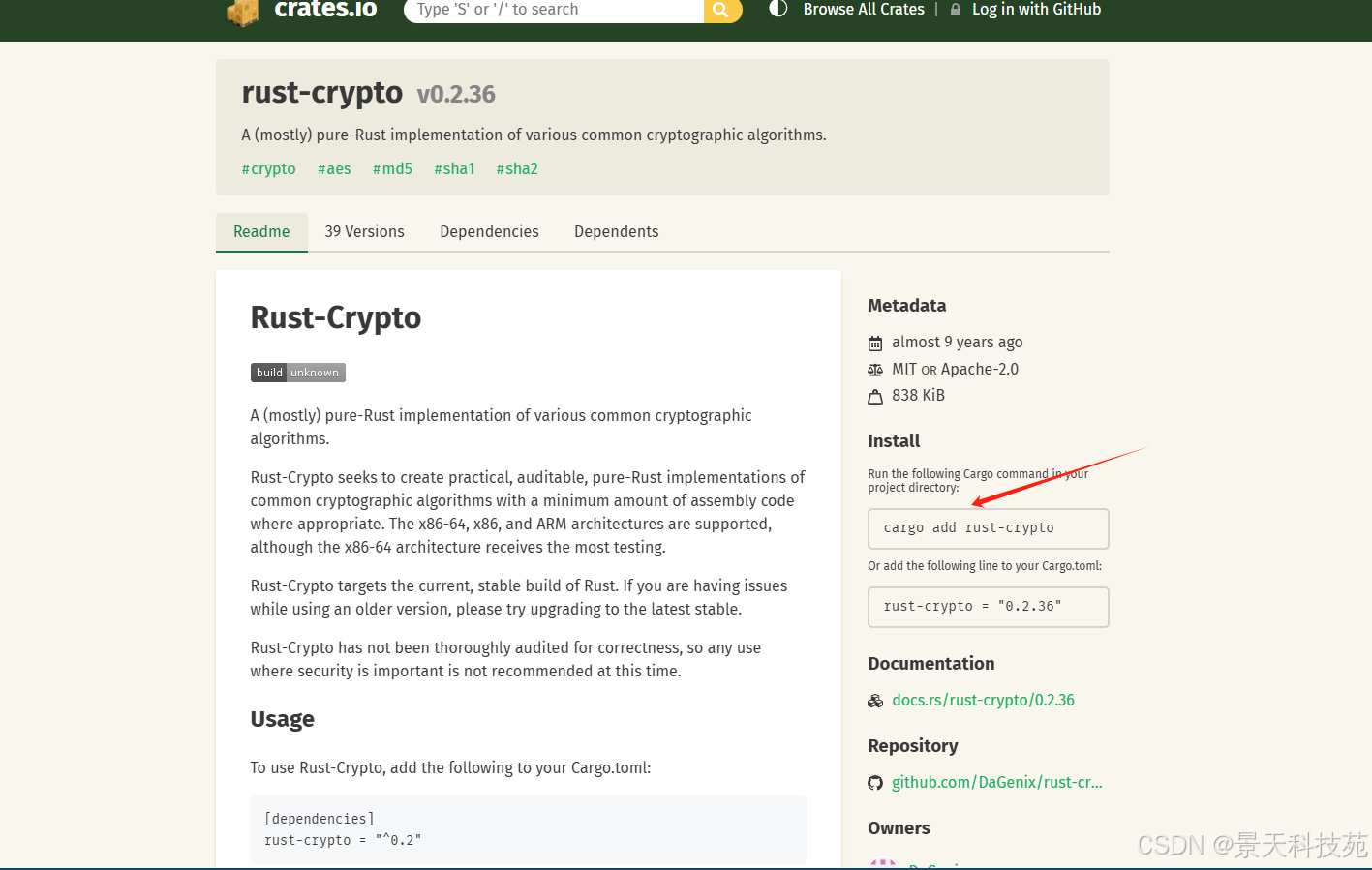Click the GitHub icon under Repository

point(875,783)
